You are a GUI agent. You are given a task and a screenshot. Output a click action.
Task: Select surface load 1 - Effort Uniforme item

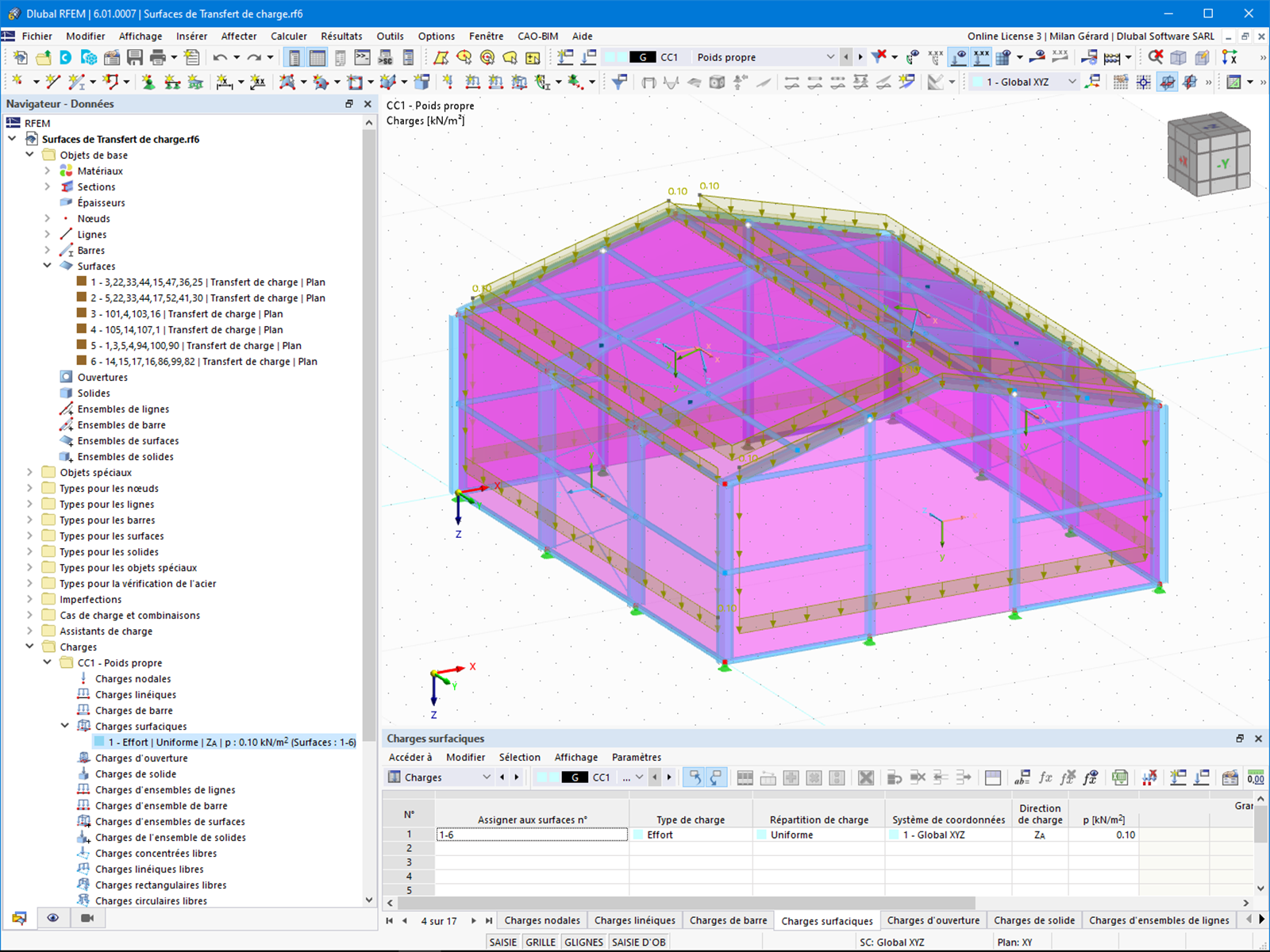click(225, 742)
